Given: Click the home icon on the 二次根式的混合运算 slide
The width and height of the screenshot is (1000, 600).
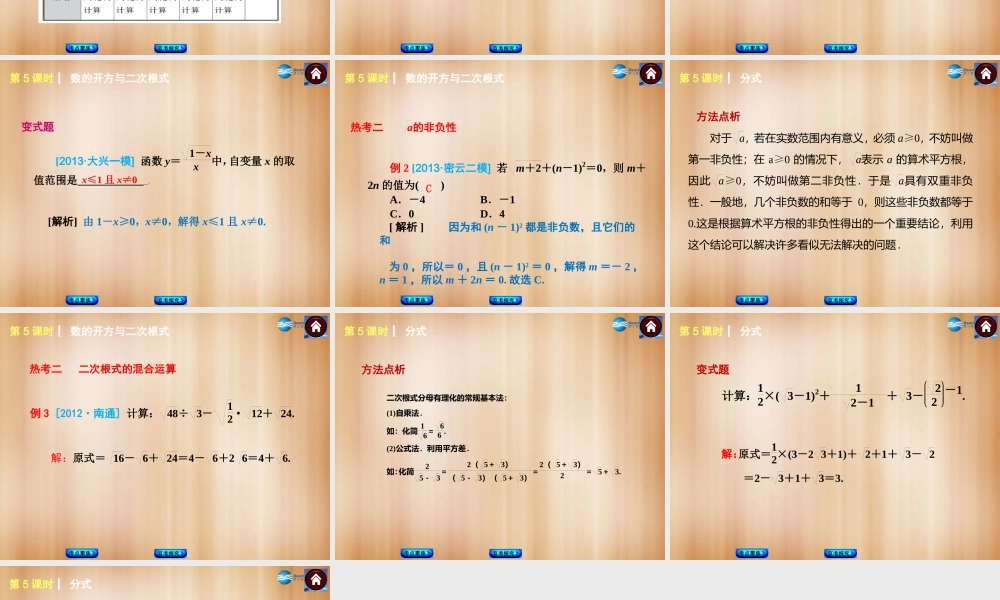Looking at the screenshot, I should [x=316, y=327].
